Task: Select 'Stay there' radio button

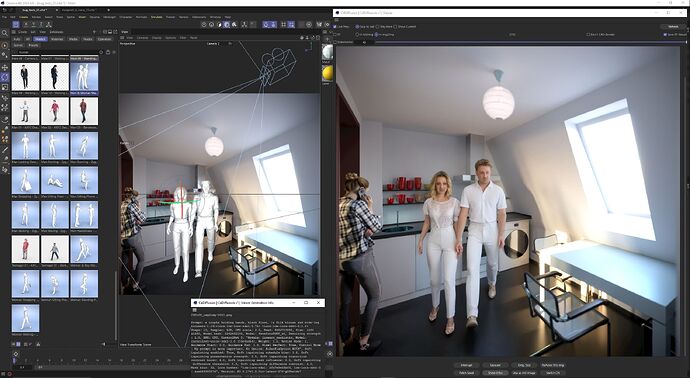Action: (x=378, y=26)
